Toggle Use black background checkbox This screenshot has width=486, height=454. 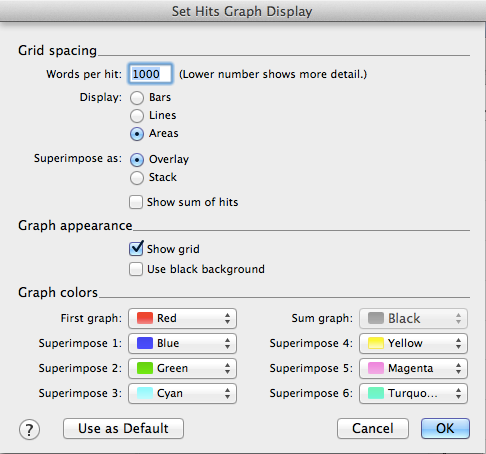click(x=136, y=269)
